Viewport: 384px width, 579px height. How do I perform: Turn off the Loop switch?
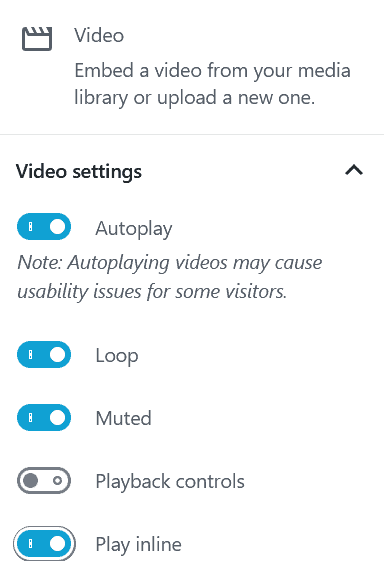(44, 355)
